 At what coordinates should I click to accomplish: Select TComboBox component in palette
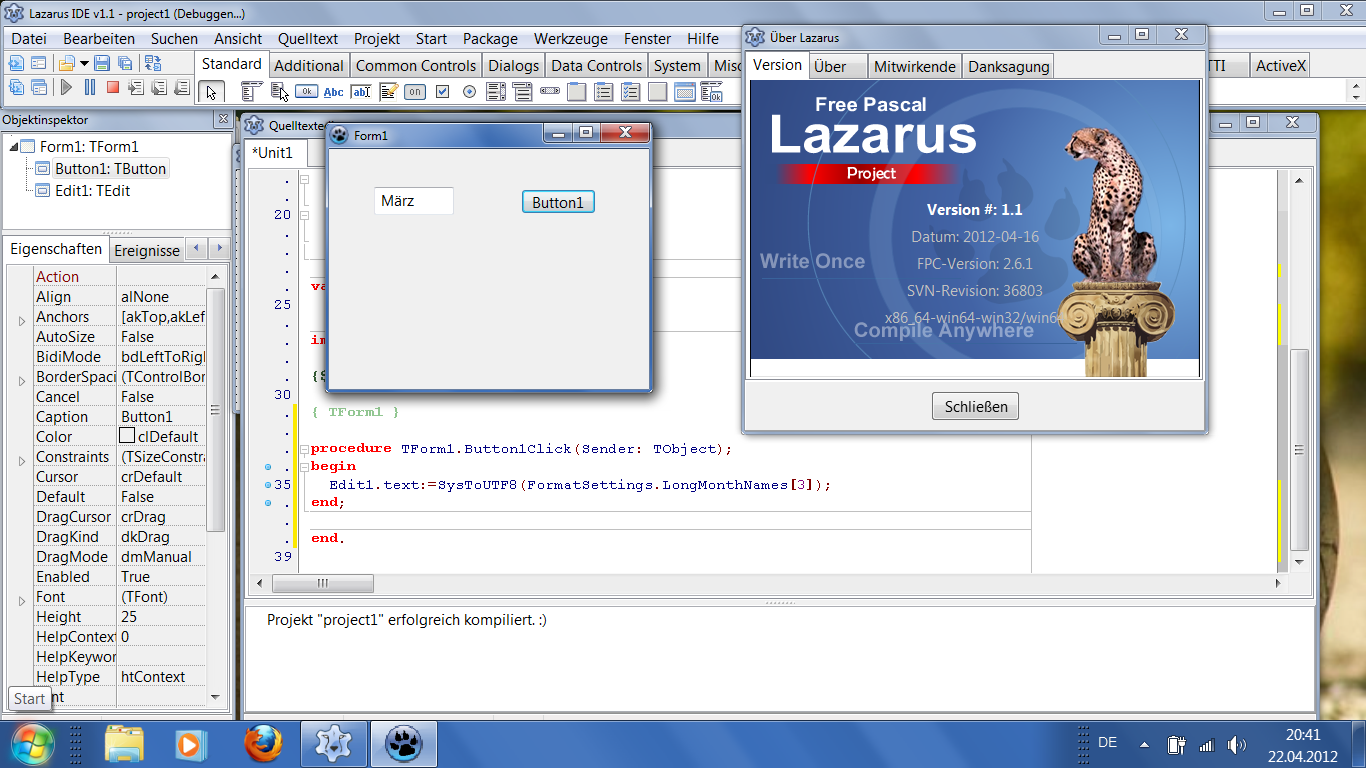522,91
